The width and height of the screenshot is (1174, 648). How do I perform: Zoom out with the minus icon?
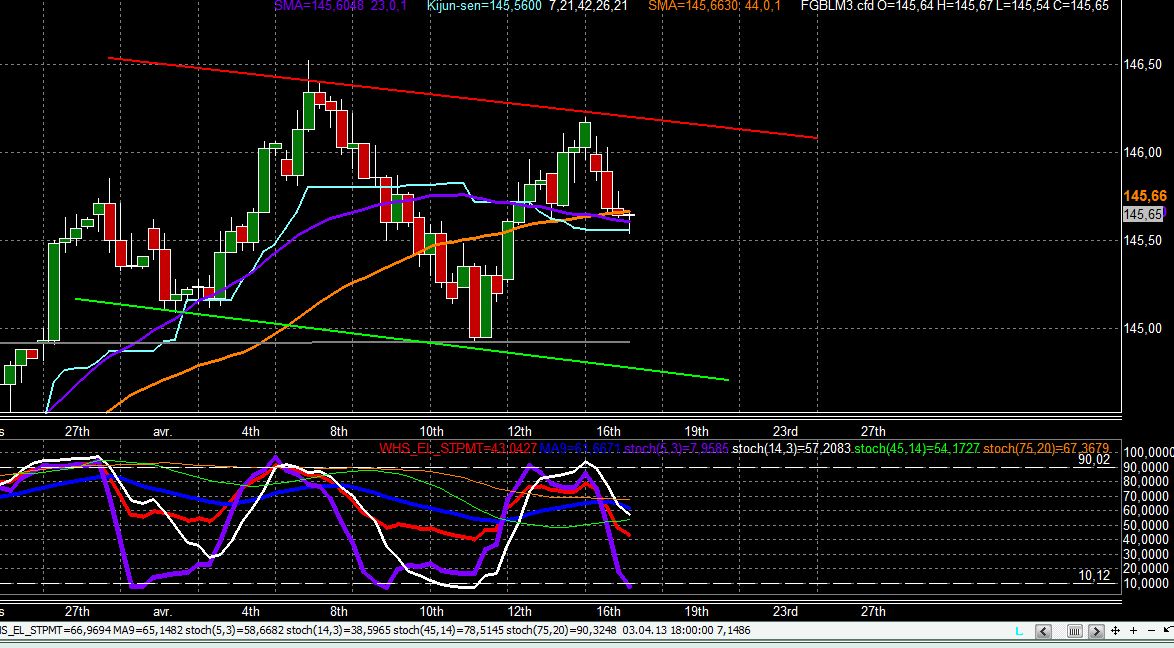point(1152,631)
